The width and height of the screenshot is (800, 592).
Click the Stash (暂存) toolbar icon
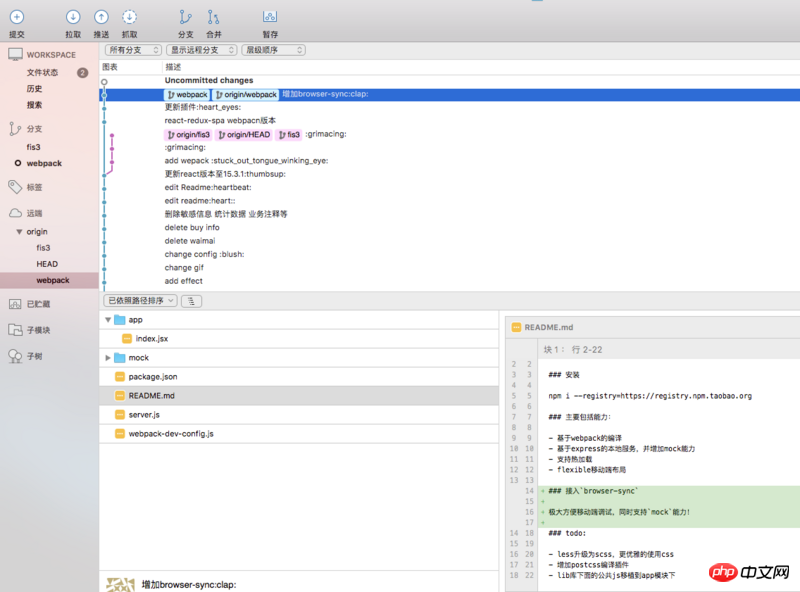point(270,17)
